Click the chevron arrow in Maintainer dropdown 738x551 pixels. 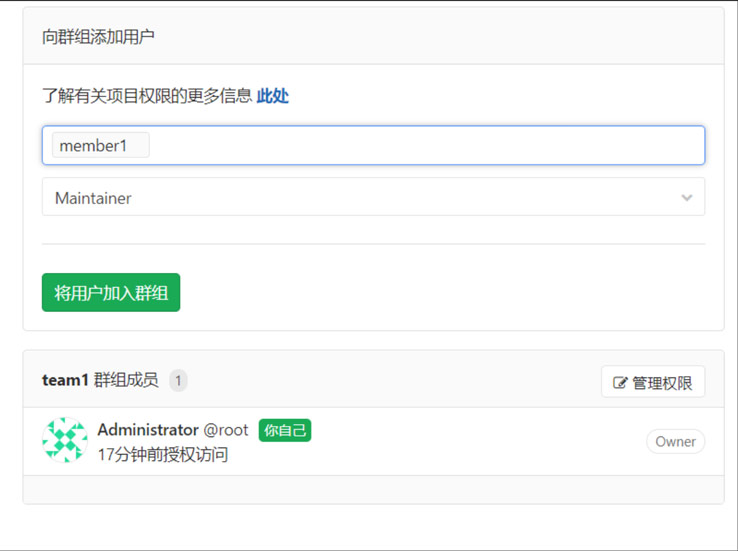687,198
